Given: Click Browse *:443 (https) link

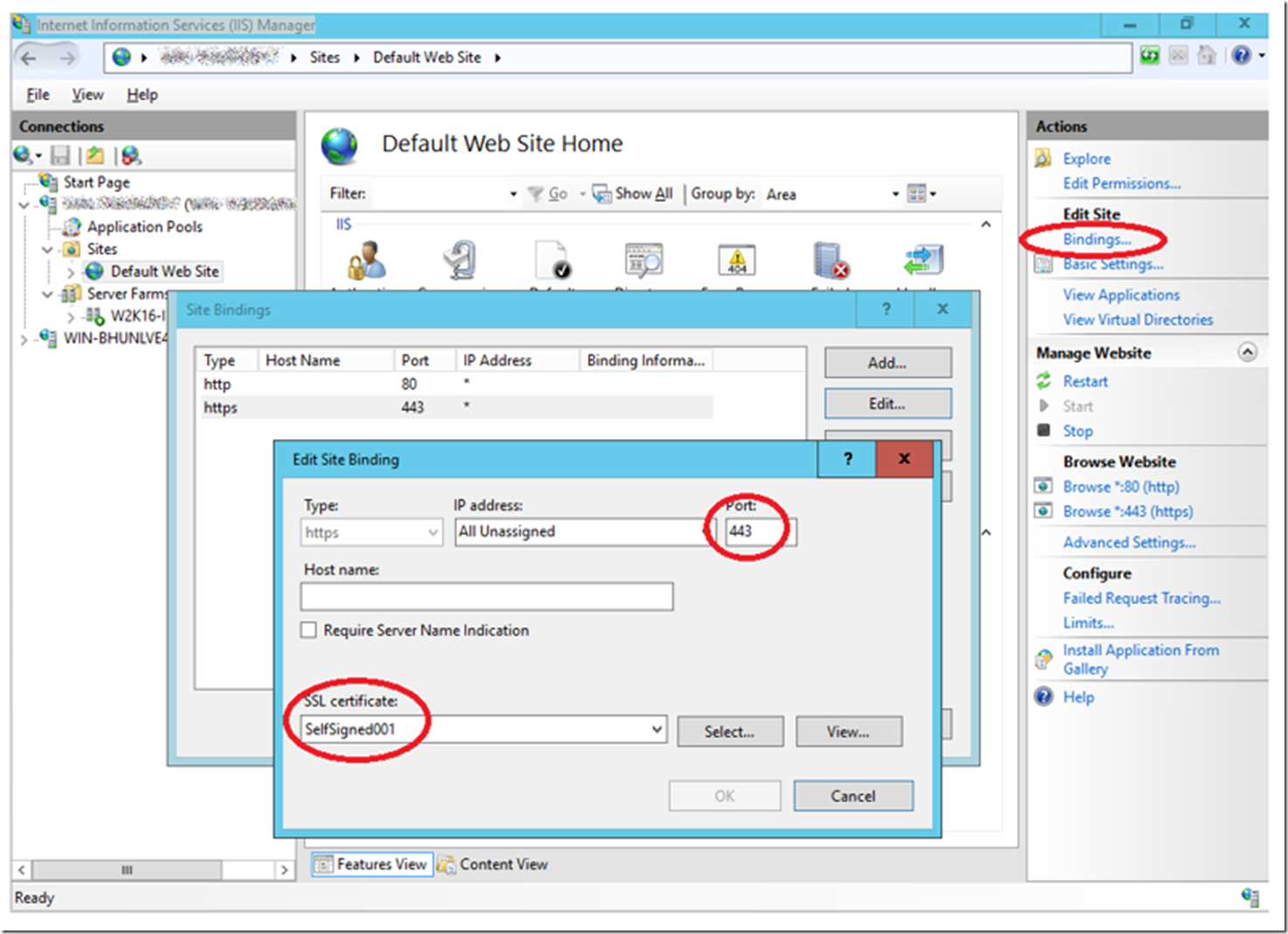Looking at the screenshot, I should 1128,512.
